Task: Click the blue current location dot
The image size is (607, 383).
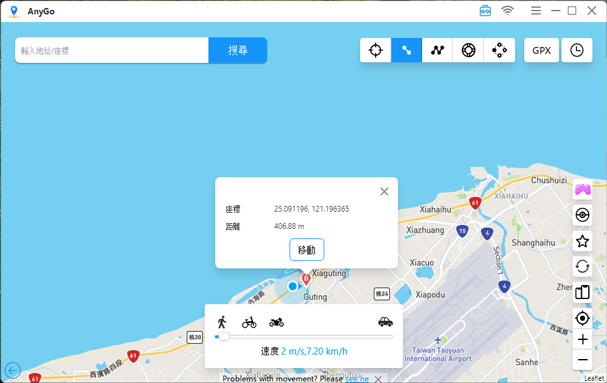Action: pos(293,286)
